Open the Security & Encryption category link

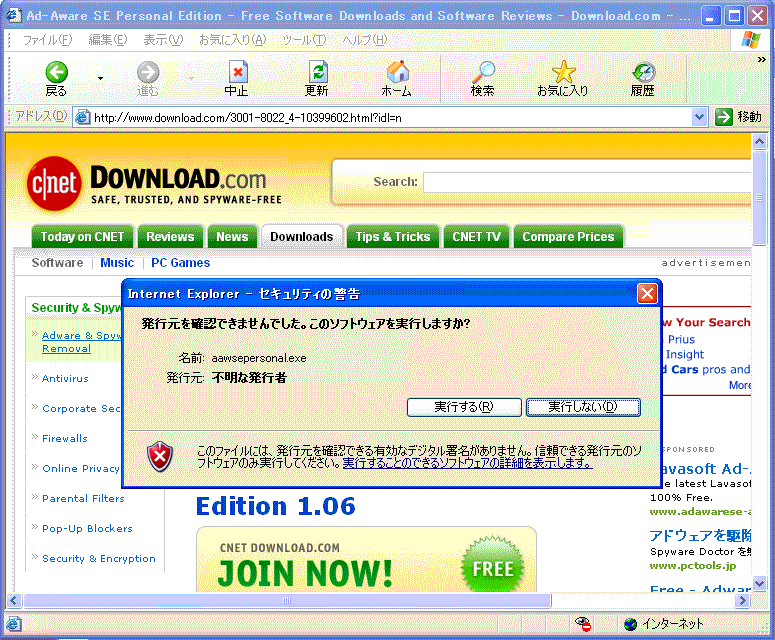click(99, 559)
